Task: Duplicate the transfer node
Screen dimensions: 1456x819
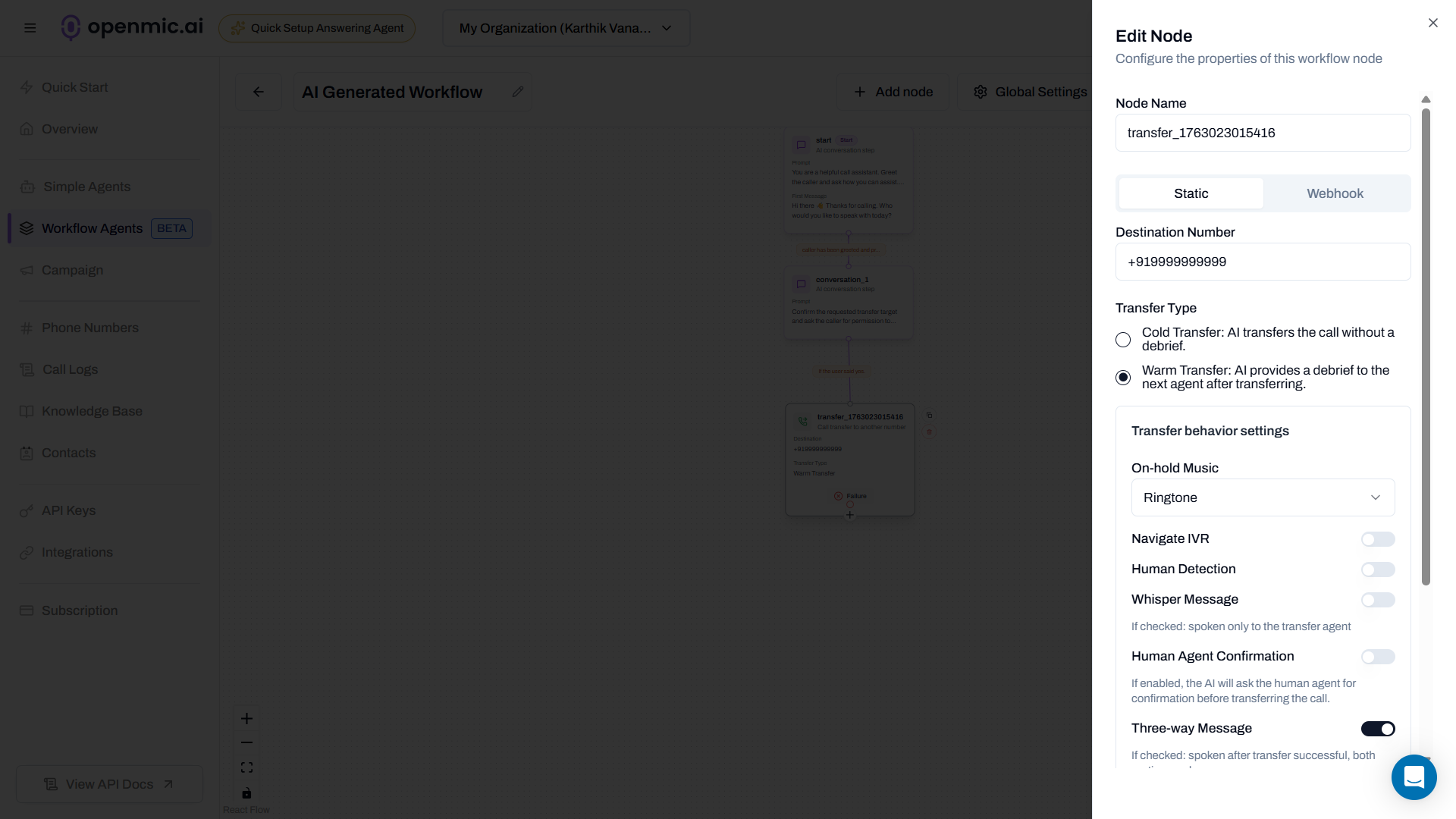Action: 930,415
